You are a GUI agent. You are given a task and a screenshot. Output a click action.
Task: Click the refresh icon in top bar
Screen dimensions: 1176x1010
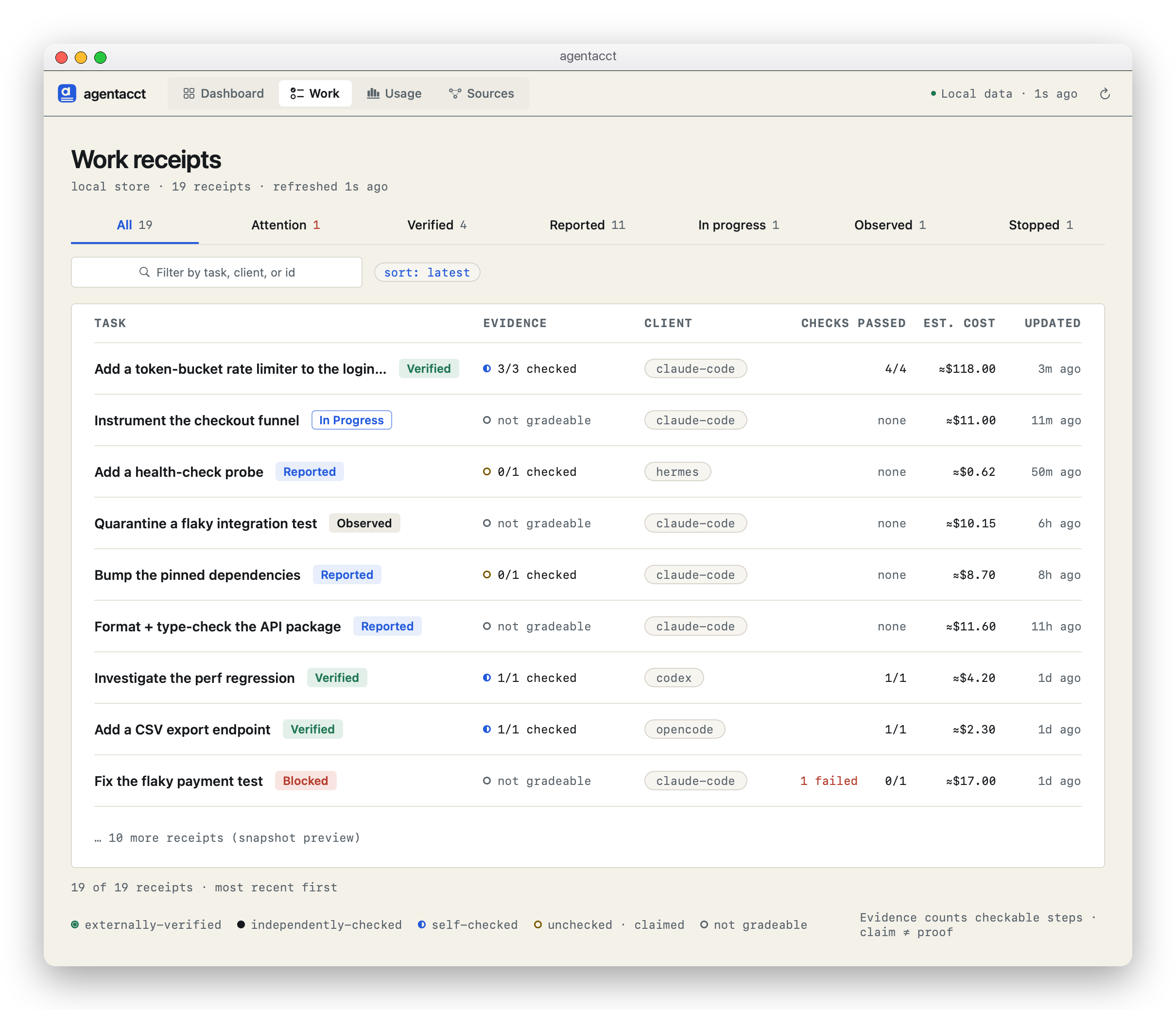(1105, 94)
